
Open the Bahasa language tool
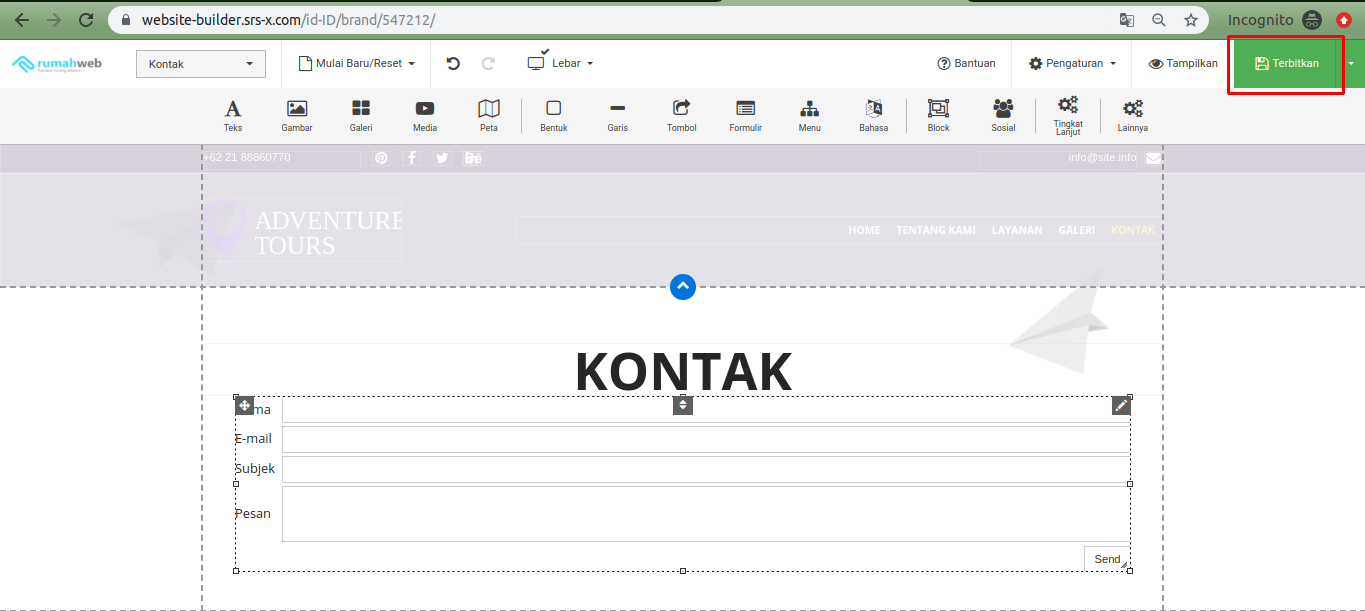click(x=874, y=115)
